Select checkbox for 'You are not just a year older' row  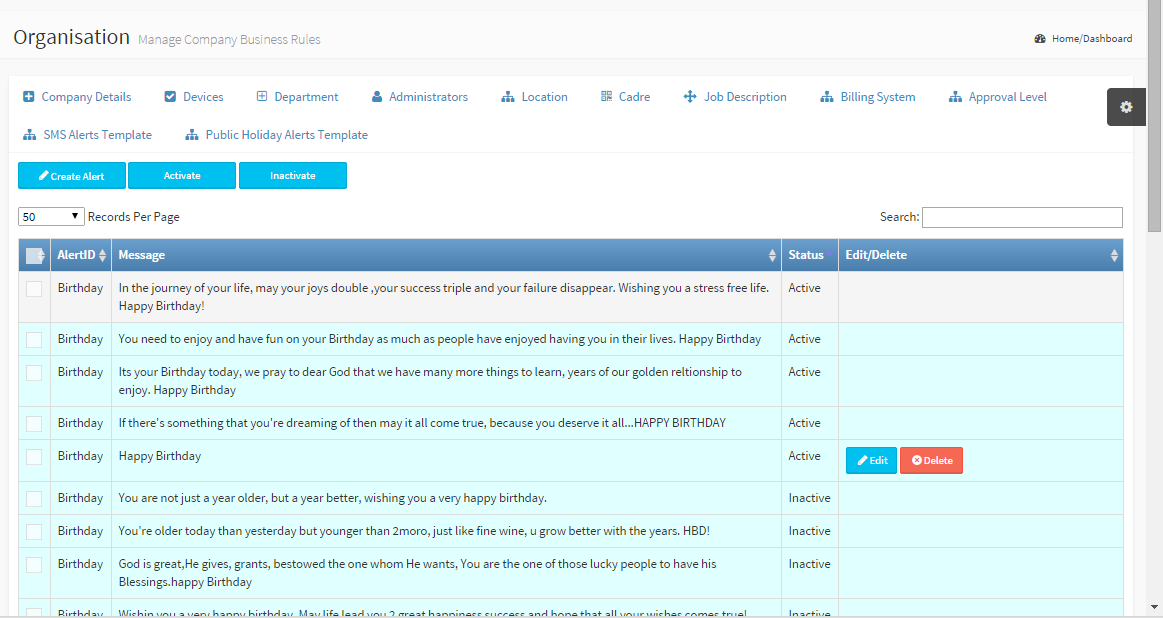pyautogui.click(x=34, y=499)
